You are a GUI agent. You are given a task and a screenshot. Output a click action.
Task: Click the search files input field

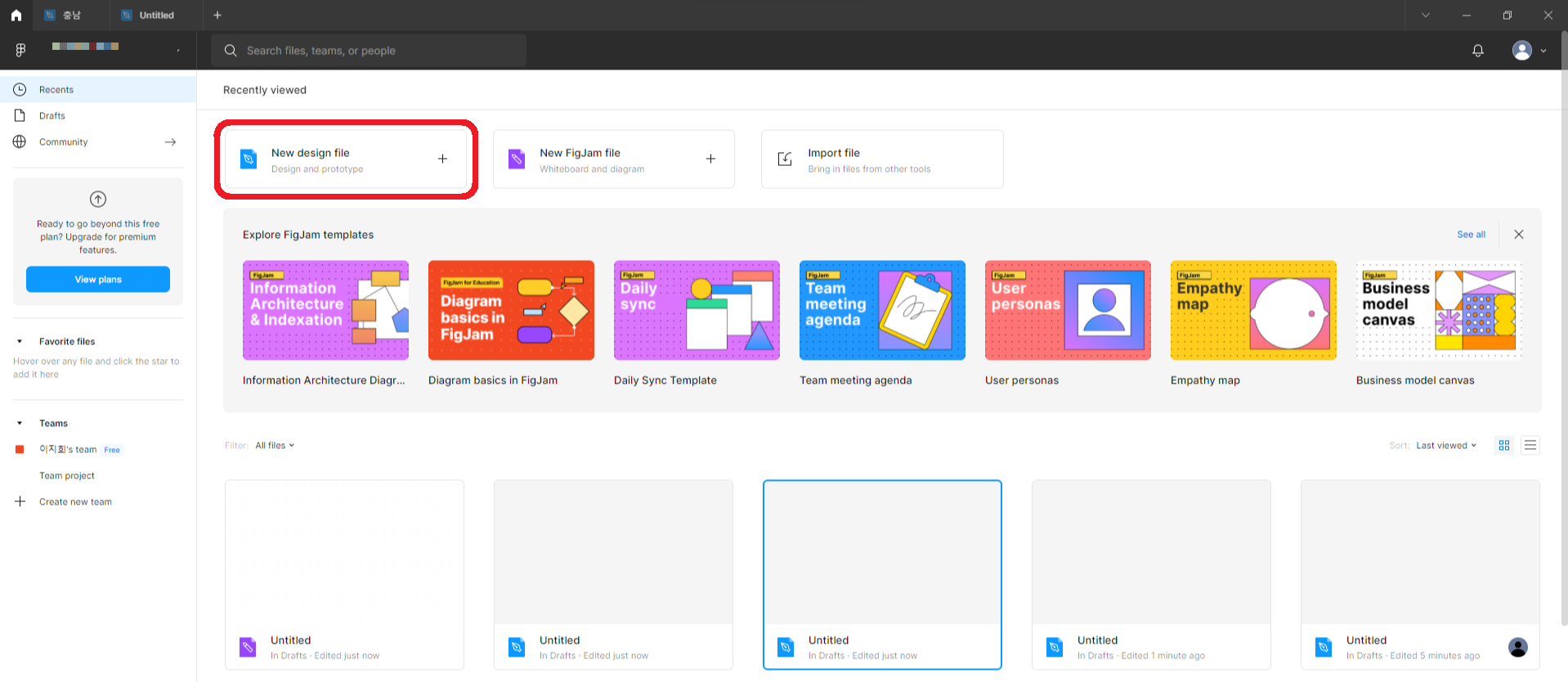pyautogui.click(x=369, y=50)
